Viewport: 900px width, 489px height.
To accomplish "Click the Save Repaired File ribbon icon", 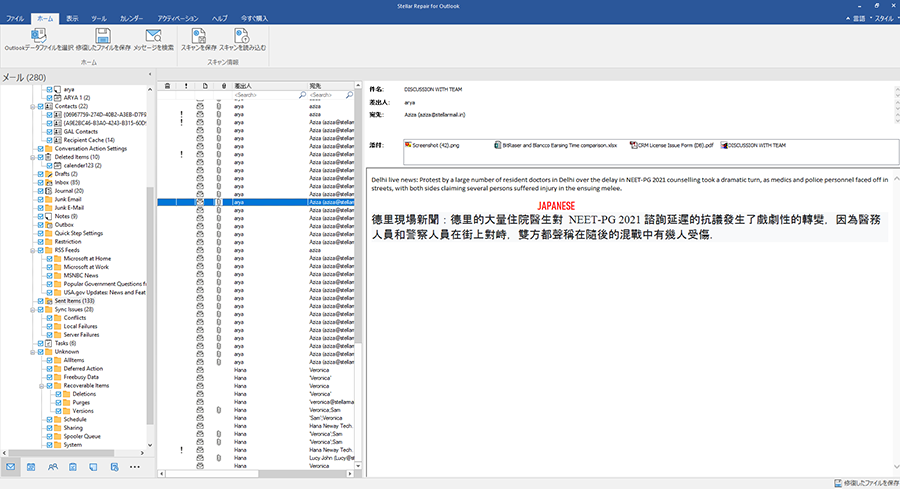I will (x=103, y=36).
